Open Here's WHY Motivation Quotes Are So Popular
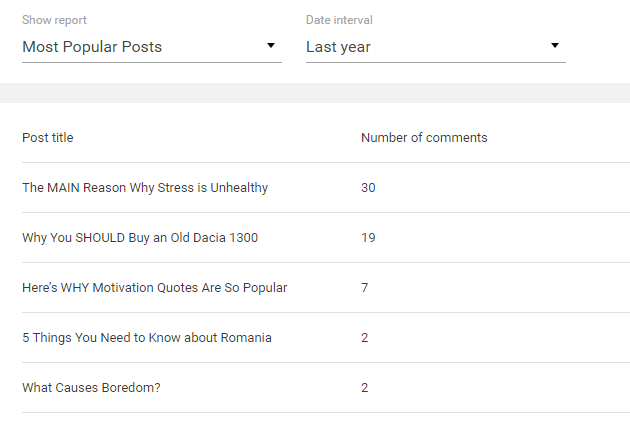 tap(155, 288)
